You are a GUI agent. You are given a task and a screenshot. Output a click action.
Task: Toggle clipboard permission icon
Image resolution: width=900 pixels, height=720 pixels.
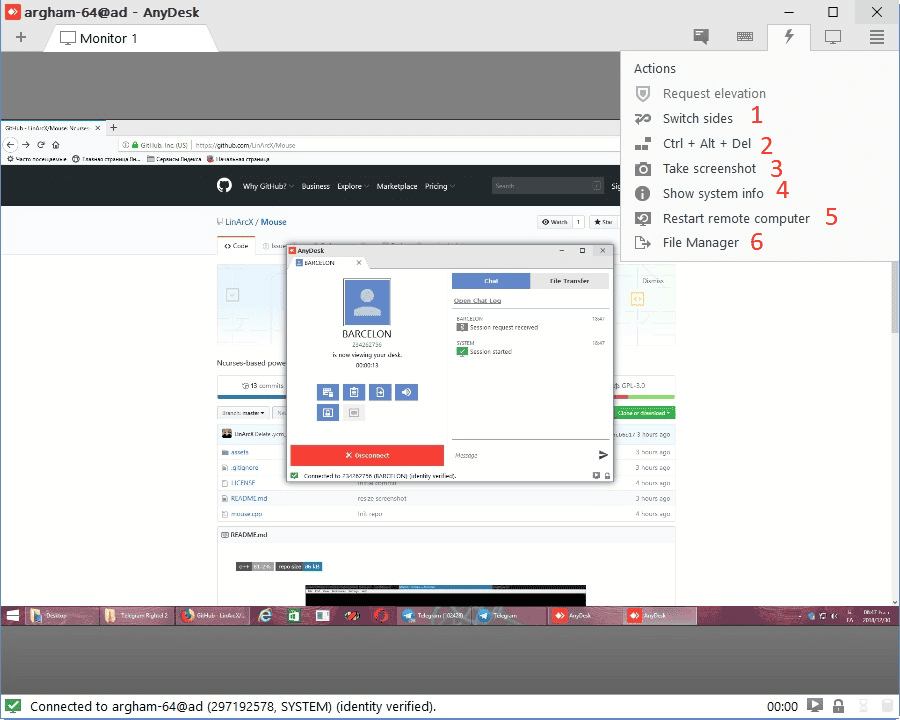click(354, 392)
